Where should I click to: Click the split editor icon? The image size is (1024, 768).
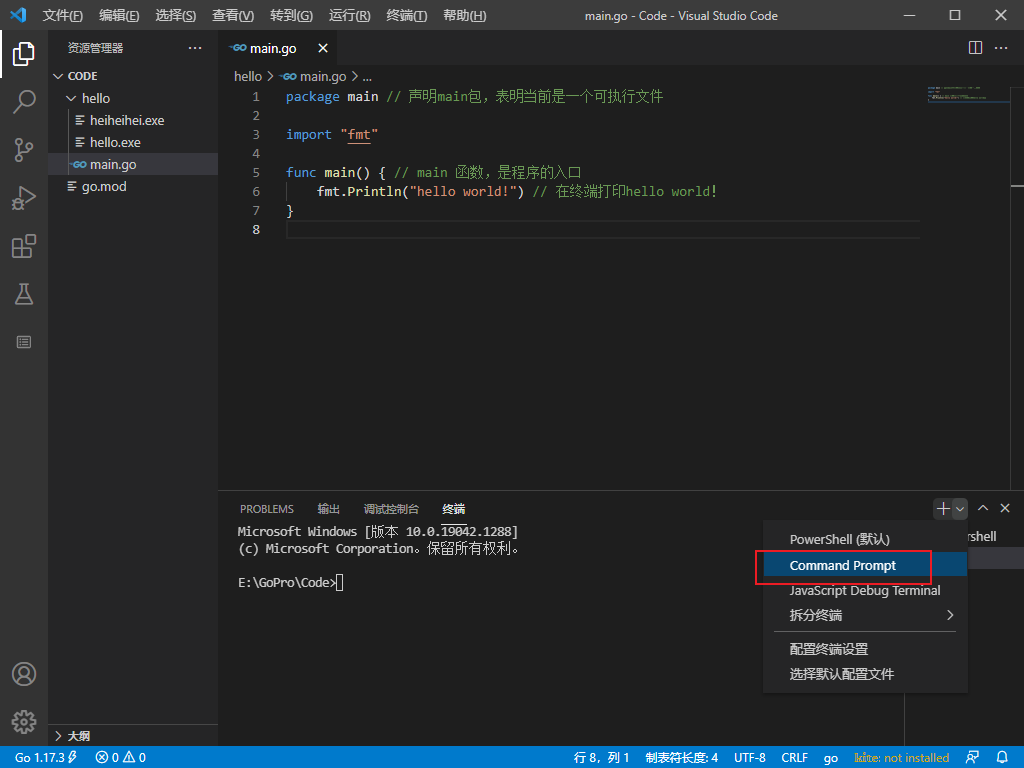[976, 48]
